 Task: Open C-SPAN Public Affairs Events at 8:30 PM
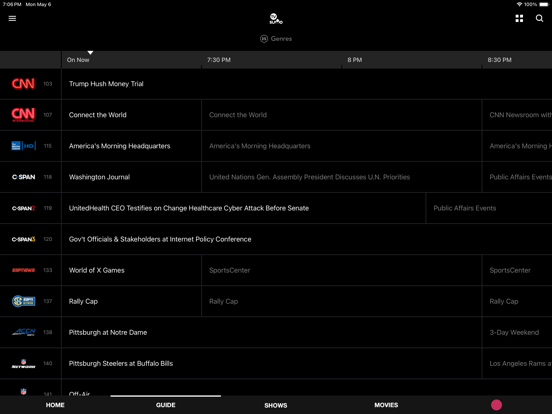coord(517,177)
